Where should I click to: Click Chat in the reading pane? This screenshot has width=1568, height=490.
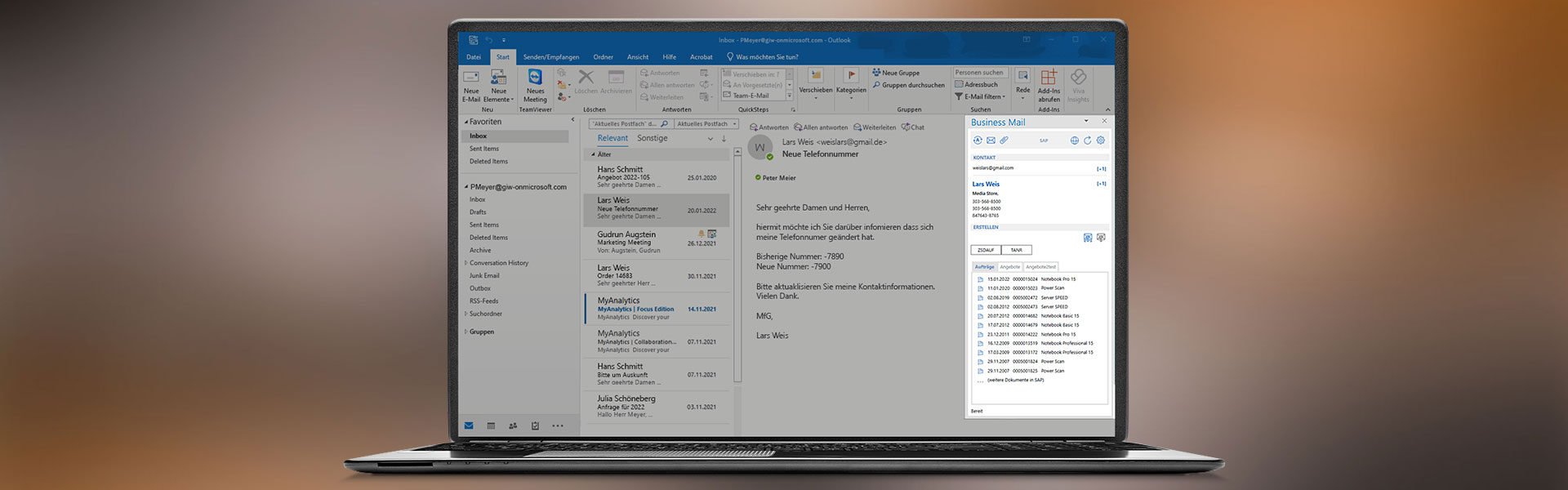point(913,127)
